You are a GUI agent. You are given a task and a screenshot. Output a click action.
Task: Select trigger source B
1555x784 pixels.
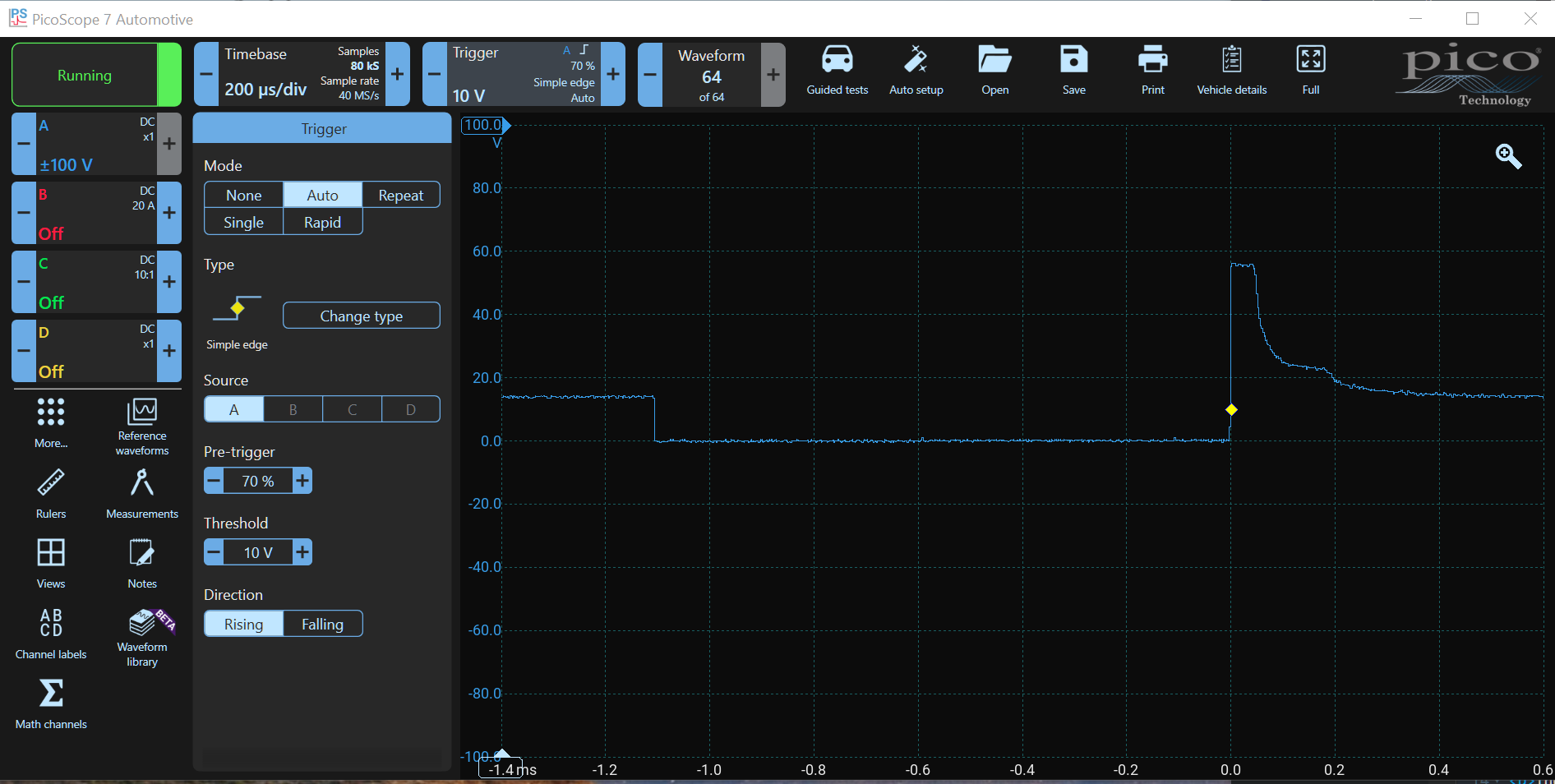coord(293,409)
